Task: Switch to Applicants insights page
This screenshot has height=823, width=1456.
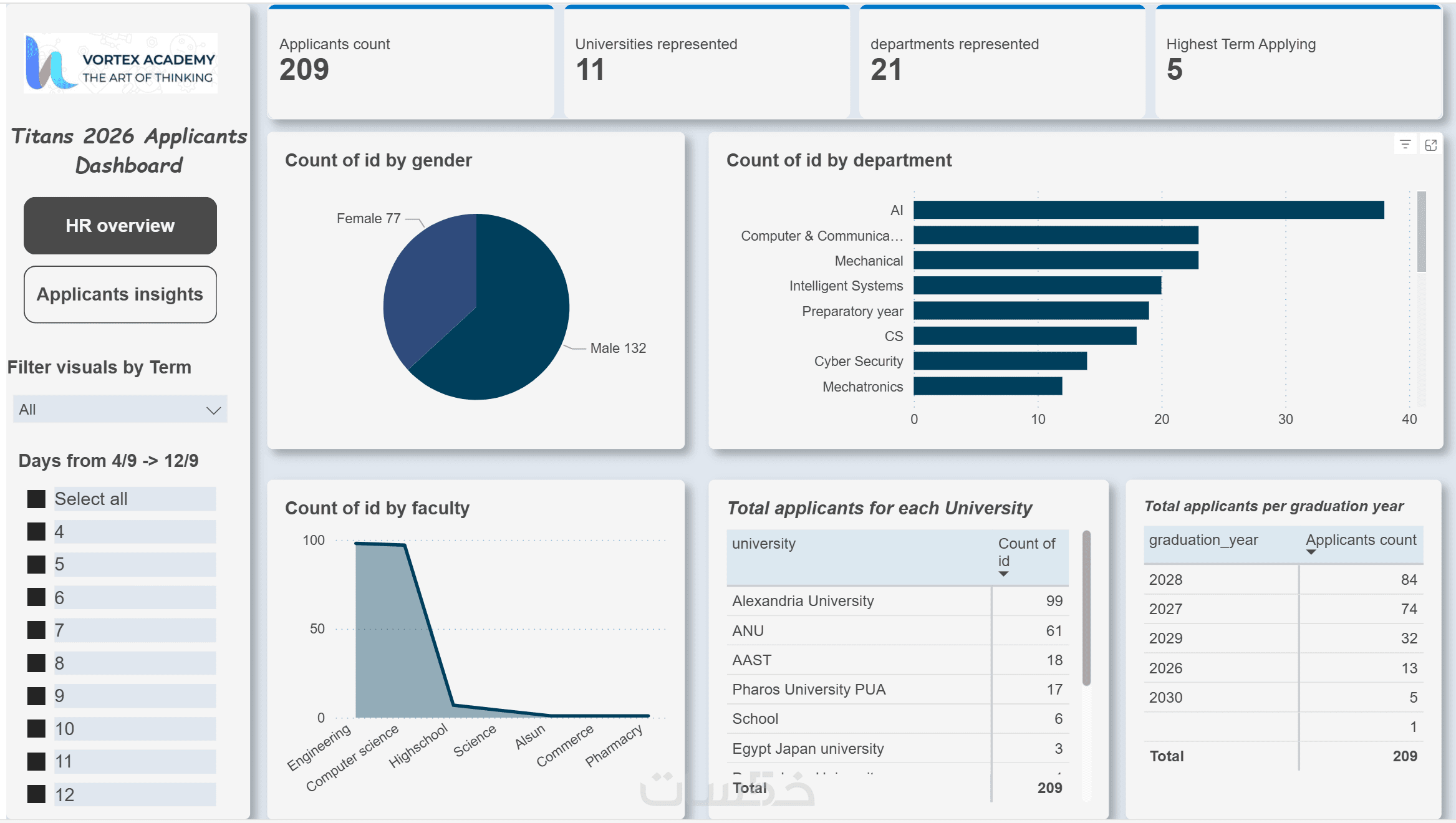Action: (120, 294)
